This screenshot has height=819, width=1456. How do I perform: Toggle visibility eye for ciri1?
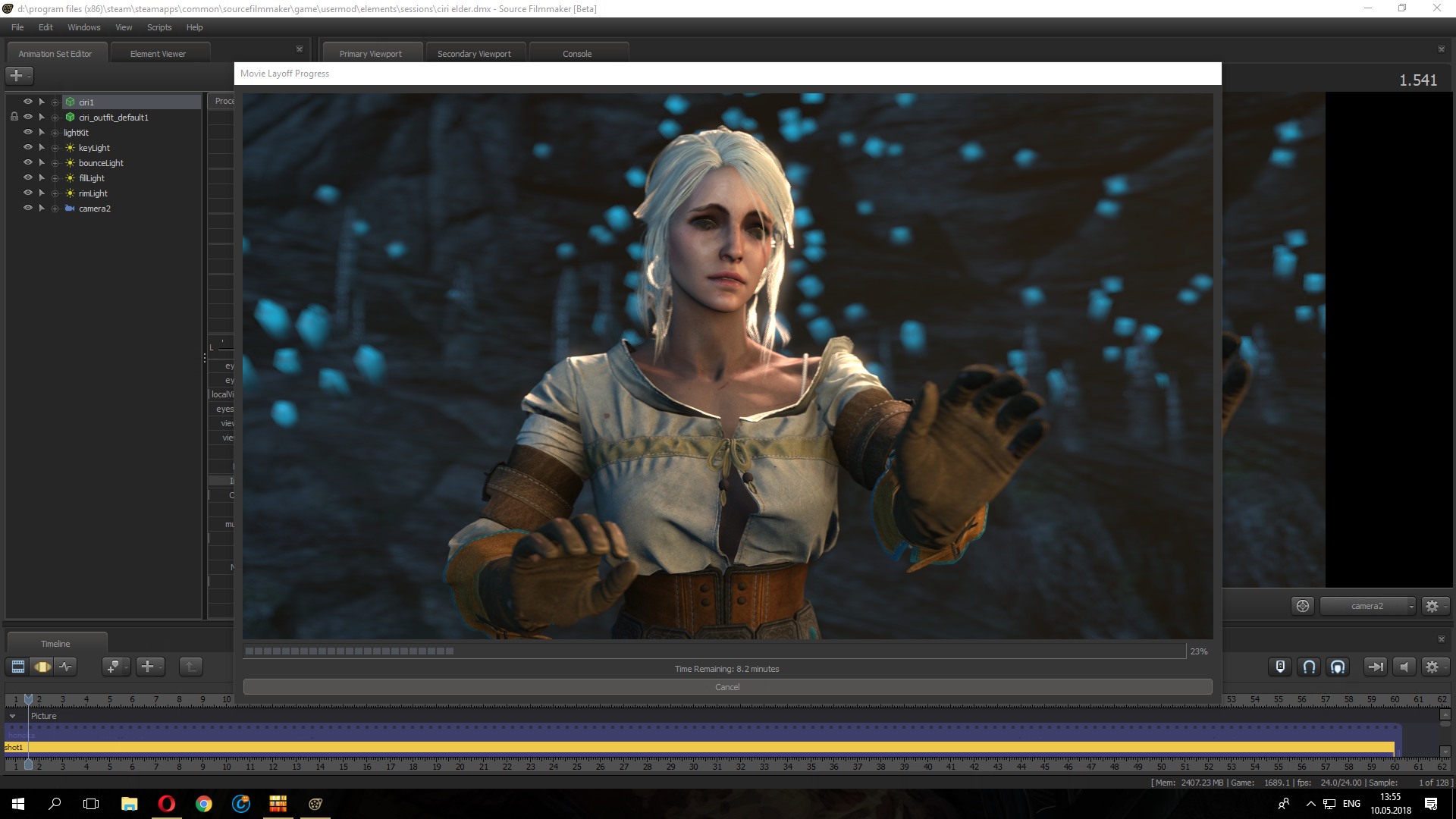click(x=28, y=102)
